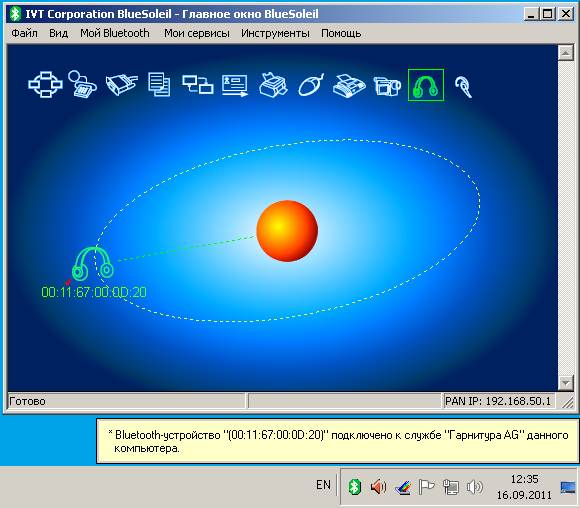The height and width of the screenshot is (508, 580).
Task: Select the Dial-up Networking service icon
Action: [x=82, y=84]
